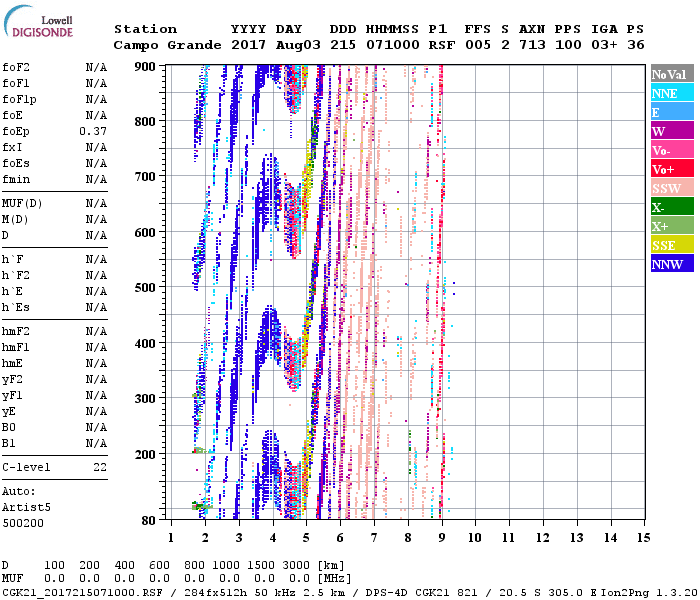
Task: Click the foF1 parameter label
Action: tap(16, 83)
